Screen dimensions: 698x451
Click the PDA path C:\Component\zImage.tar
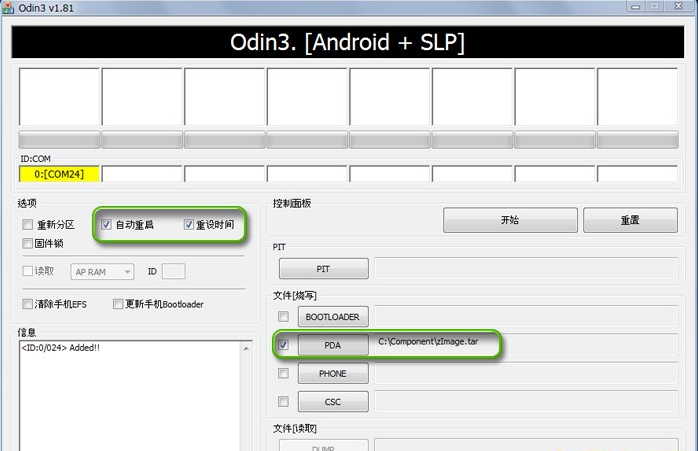point(428,341)
